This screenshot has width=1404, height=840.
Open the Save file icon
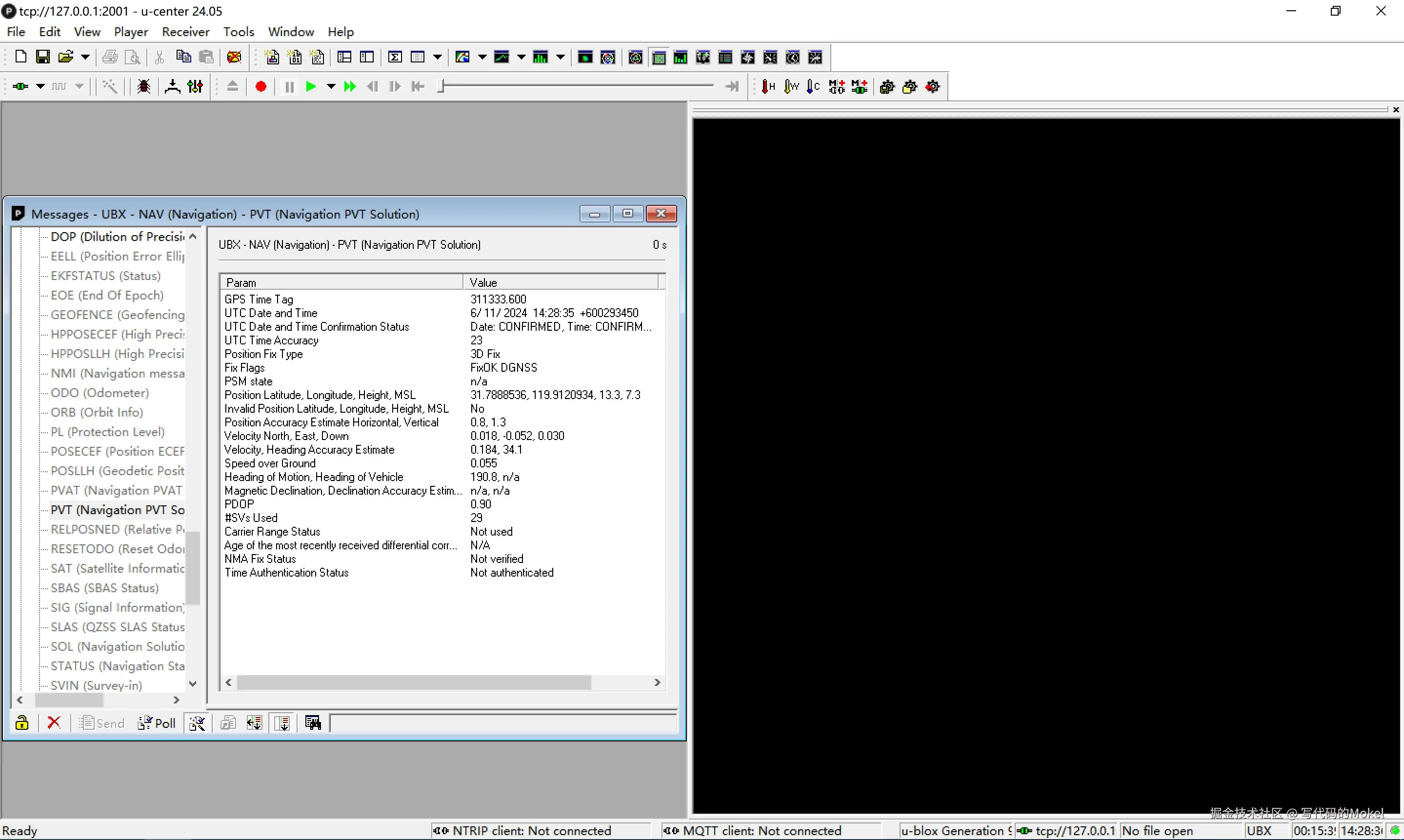tap(42, 57)
